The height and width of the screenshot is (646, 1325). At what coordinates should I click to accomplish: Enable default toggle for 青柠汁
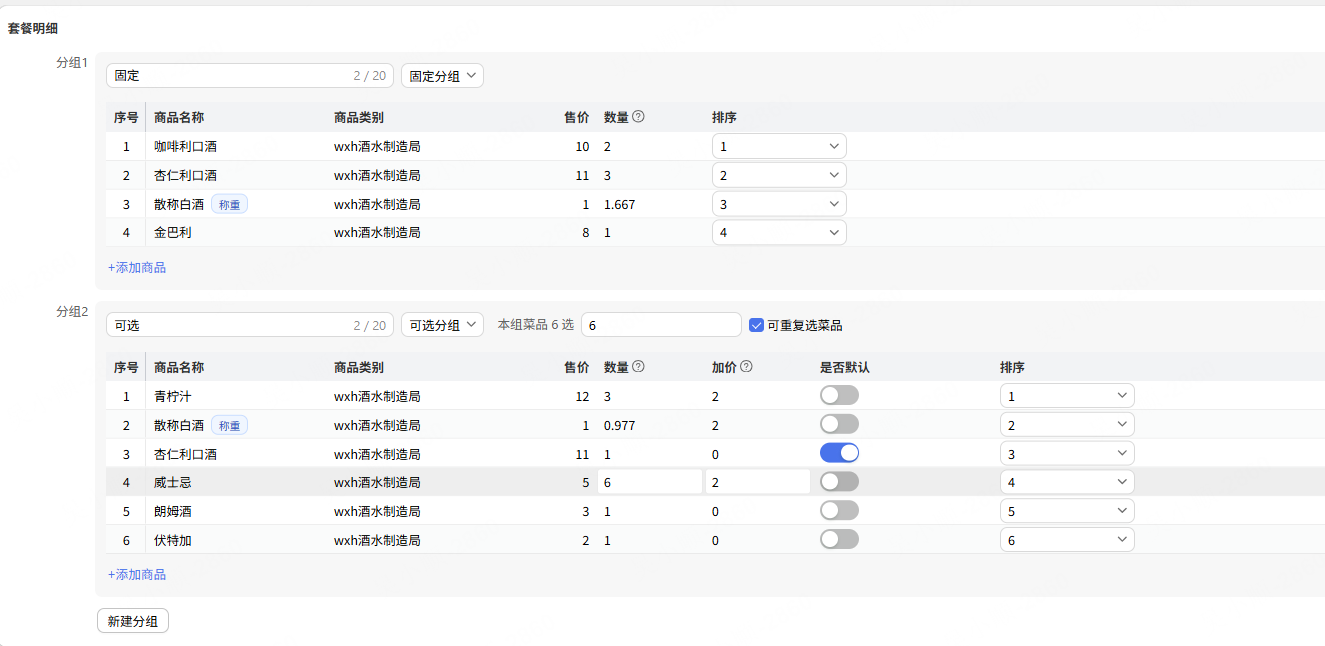tap(839, 396)
